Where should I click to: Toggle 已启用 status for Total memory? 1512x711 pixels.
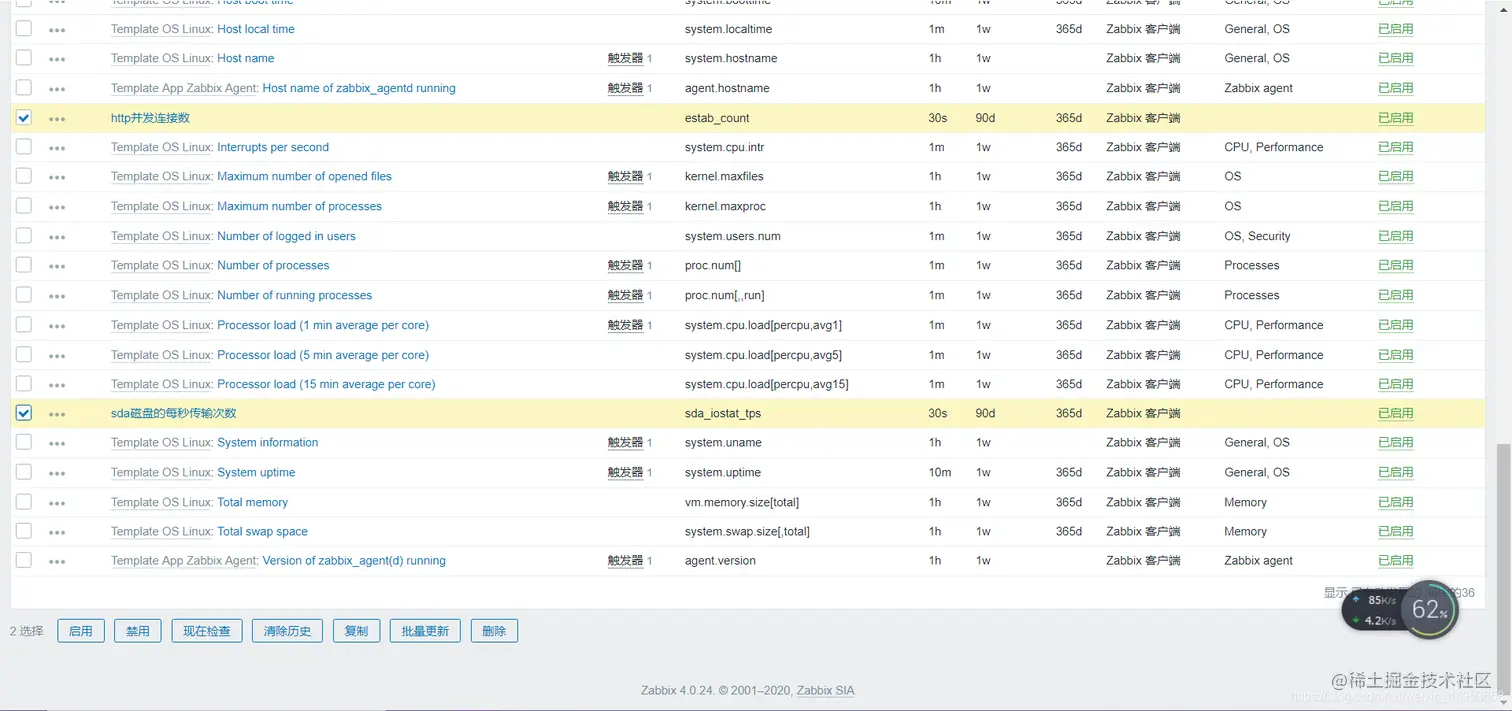1395,502
